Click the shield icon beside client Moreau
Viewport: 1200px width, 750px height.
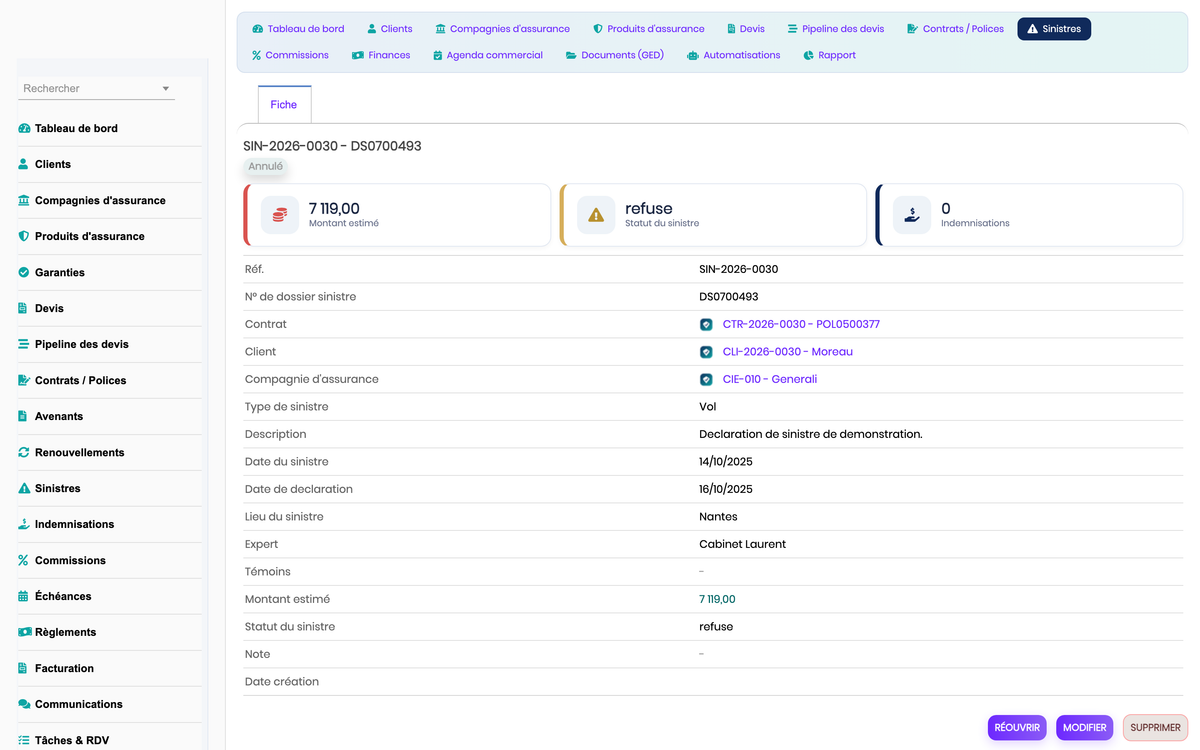click(x=706, y=352)
